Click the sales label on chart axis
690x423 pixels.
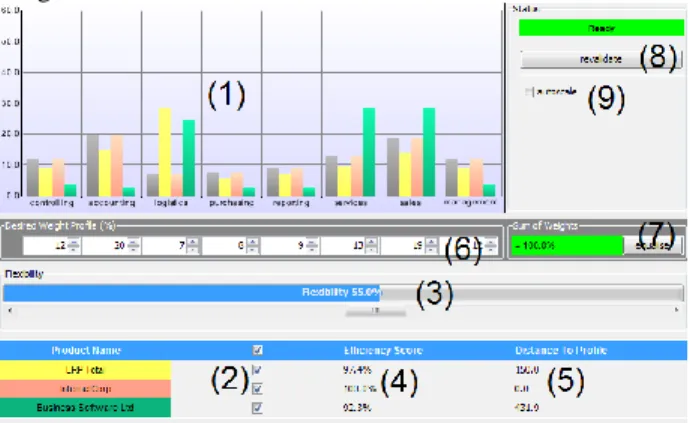click(x=410, y=203)
